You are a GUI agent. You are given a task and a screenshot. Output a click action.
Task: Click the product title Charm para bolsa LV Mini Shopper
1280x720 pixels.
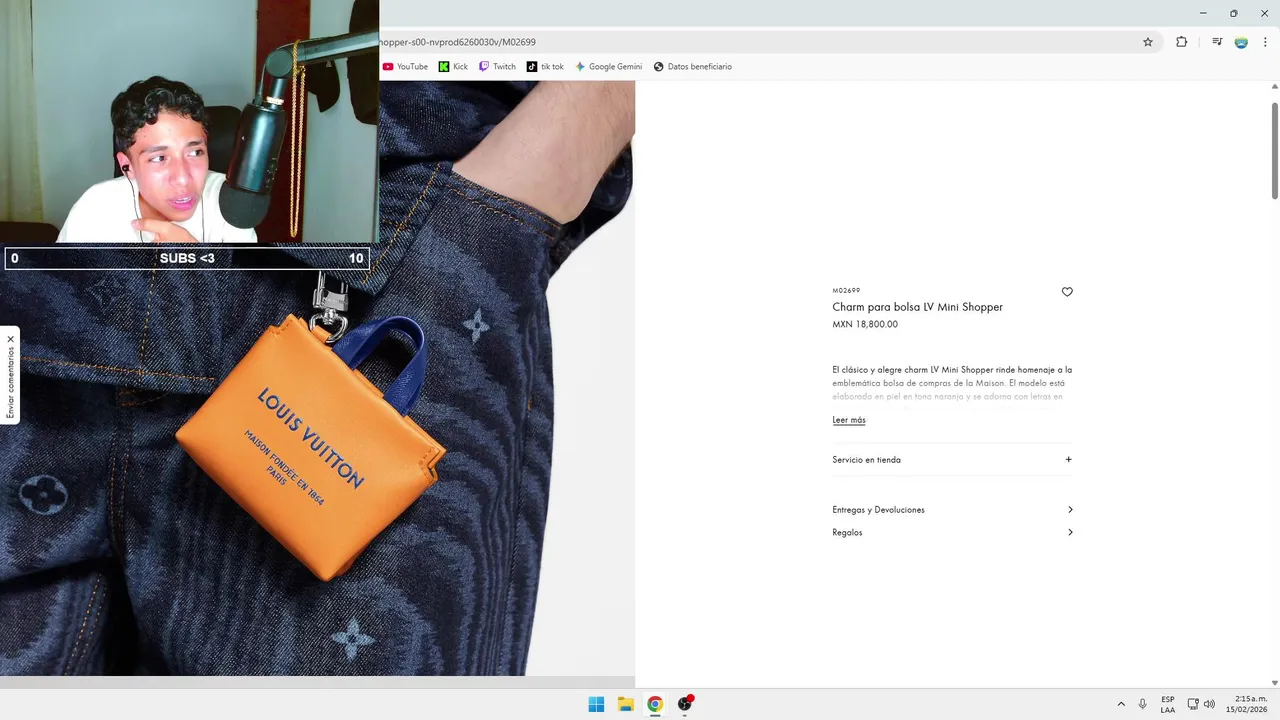(917, 307)
